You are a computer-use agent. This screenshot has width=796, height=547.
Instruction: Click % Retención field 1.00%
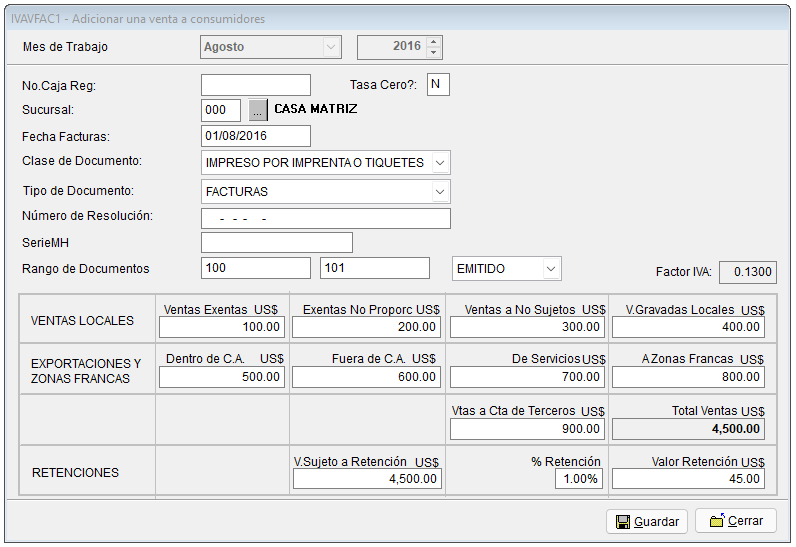[x=579, y=478]
